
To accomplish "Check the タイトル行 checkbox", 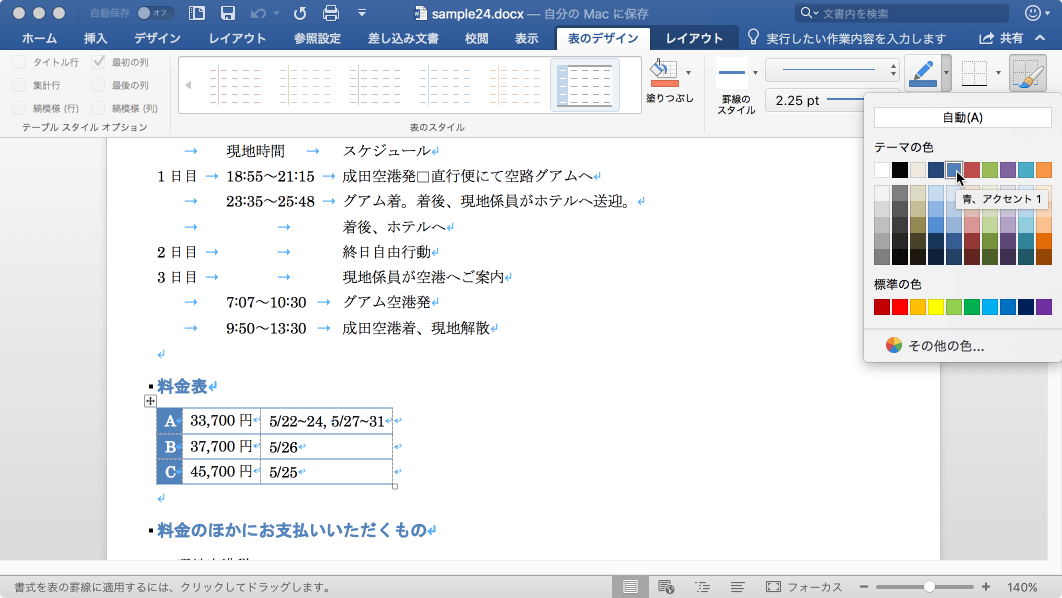I will tap(19, 62).
